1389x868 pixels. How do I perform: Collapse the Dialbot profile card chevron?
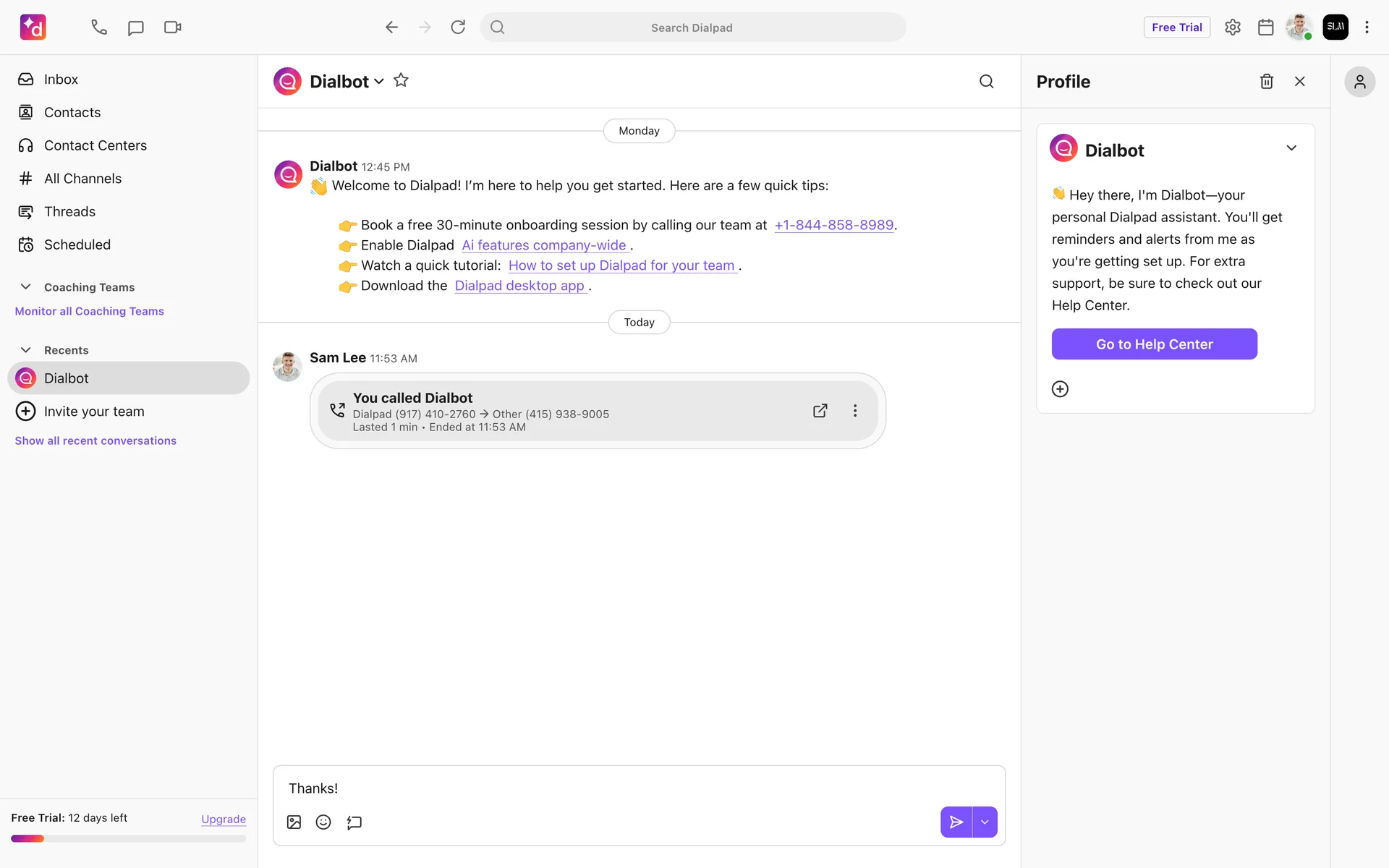pos(1291,148)
